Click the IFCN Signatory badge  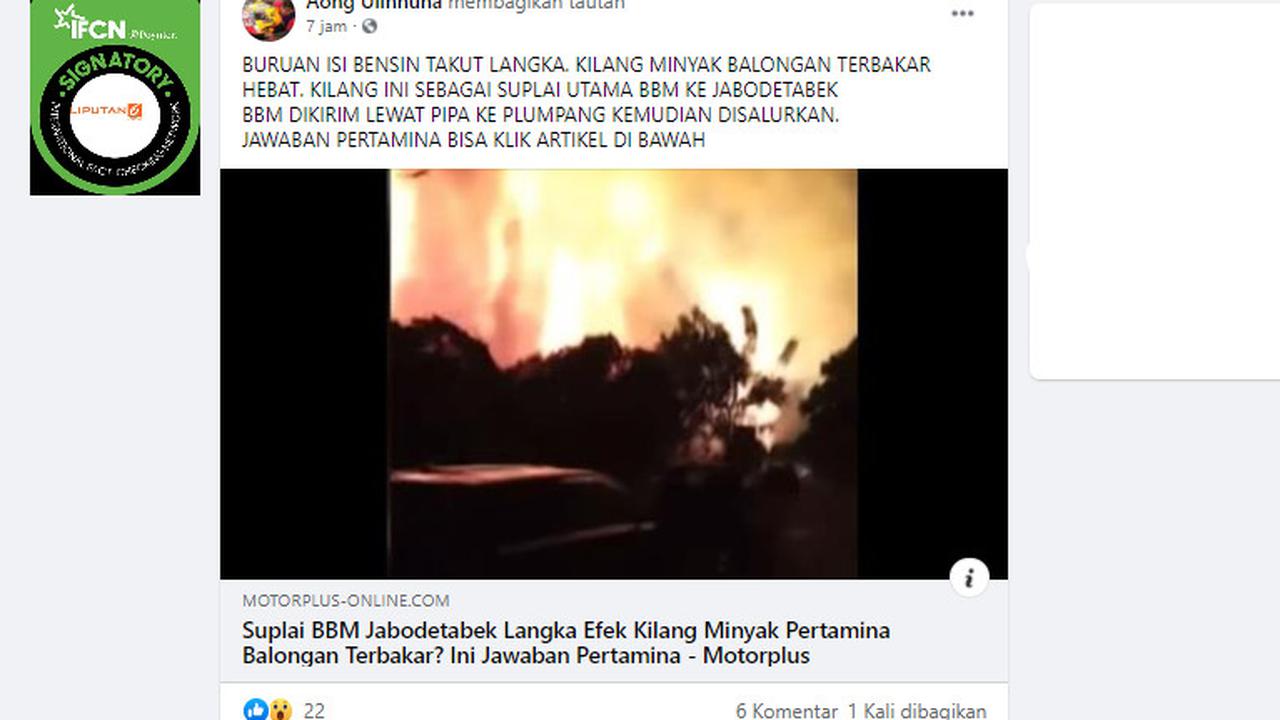click(x=115, y=98)
